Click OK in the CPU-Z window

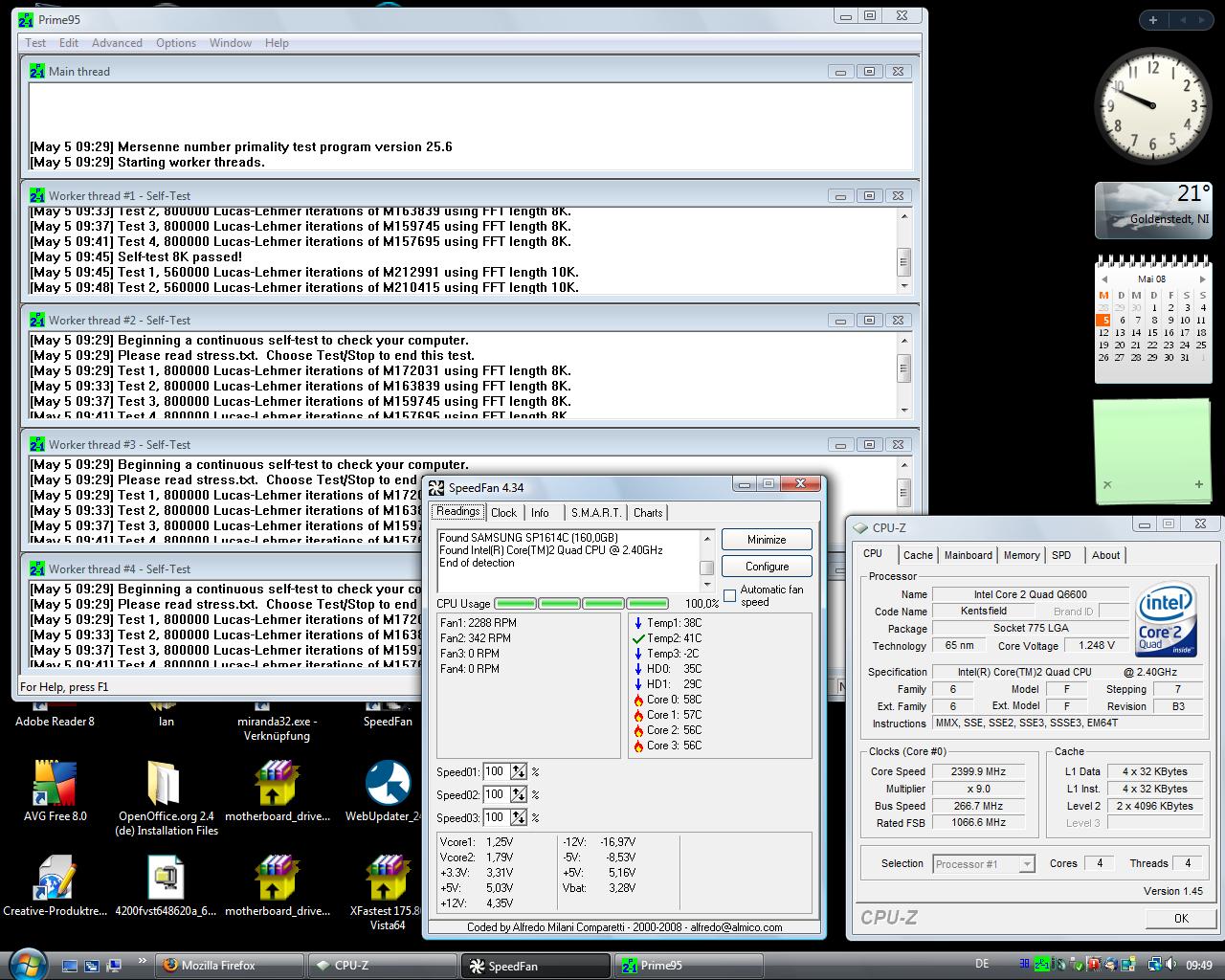(1181, 918)
